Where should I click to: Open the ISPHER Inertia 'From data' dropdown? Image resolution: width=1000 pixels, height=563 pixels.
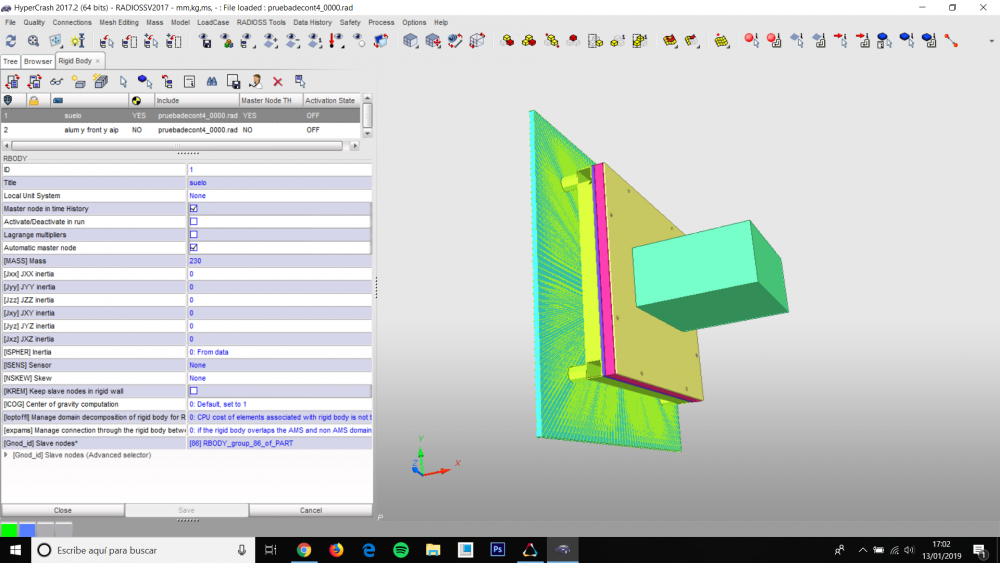click(x=279, y=352)
